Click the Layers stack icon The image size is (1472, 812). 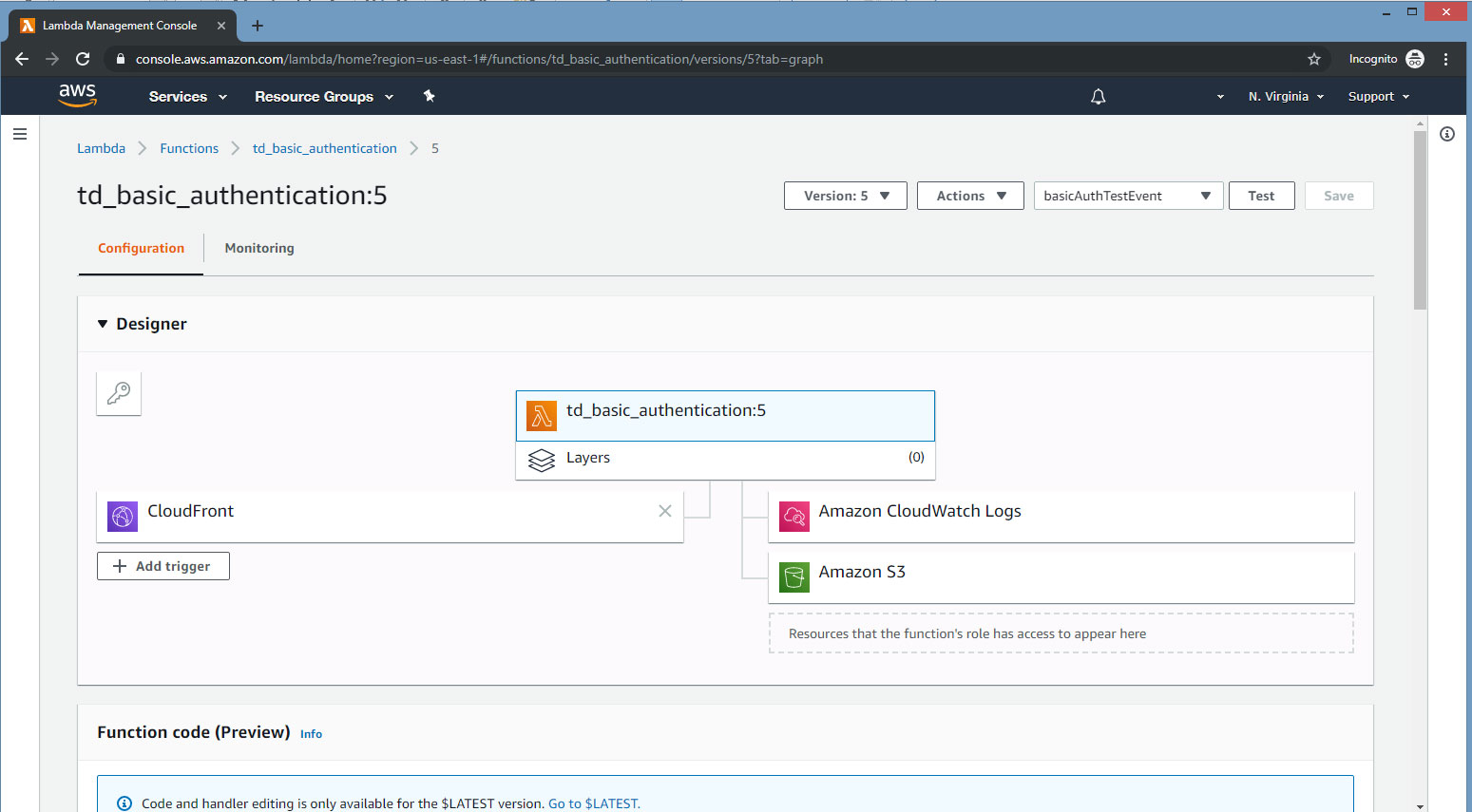click(x=542, y=460)
